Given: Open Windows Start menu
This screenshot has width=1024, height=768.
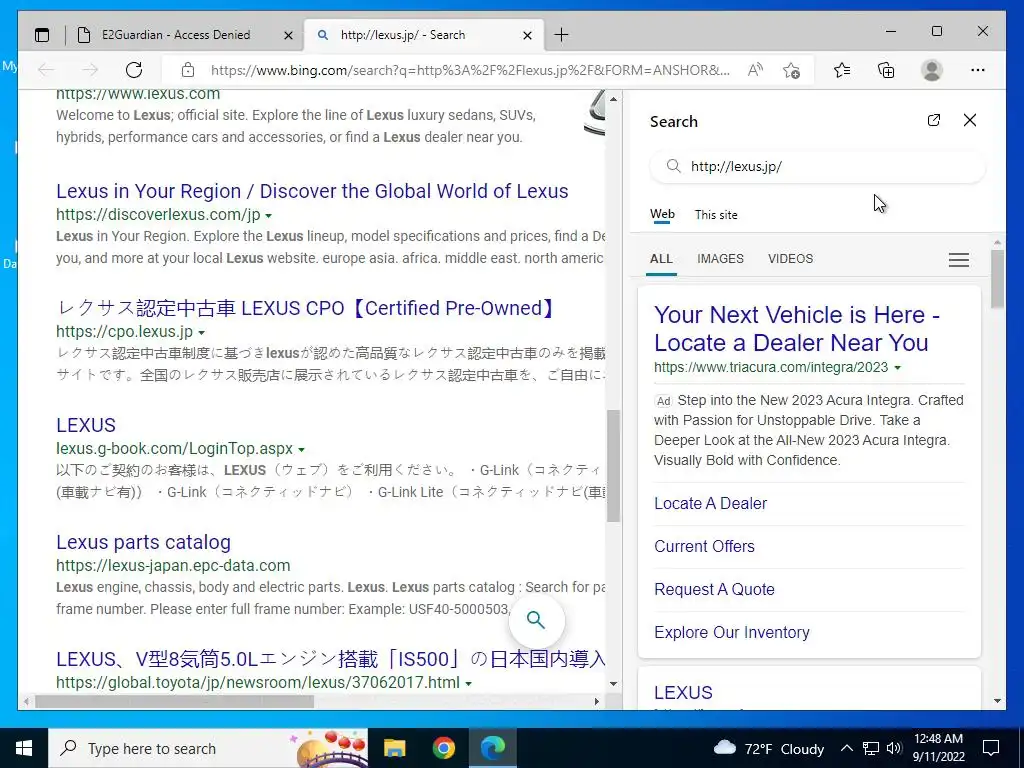Looking at the screenshot, I should point(24,748).
